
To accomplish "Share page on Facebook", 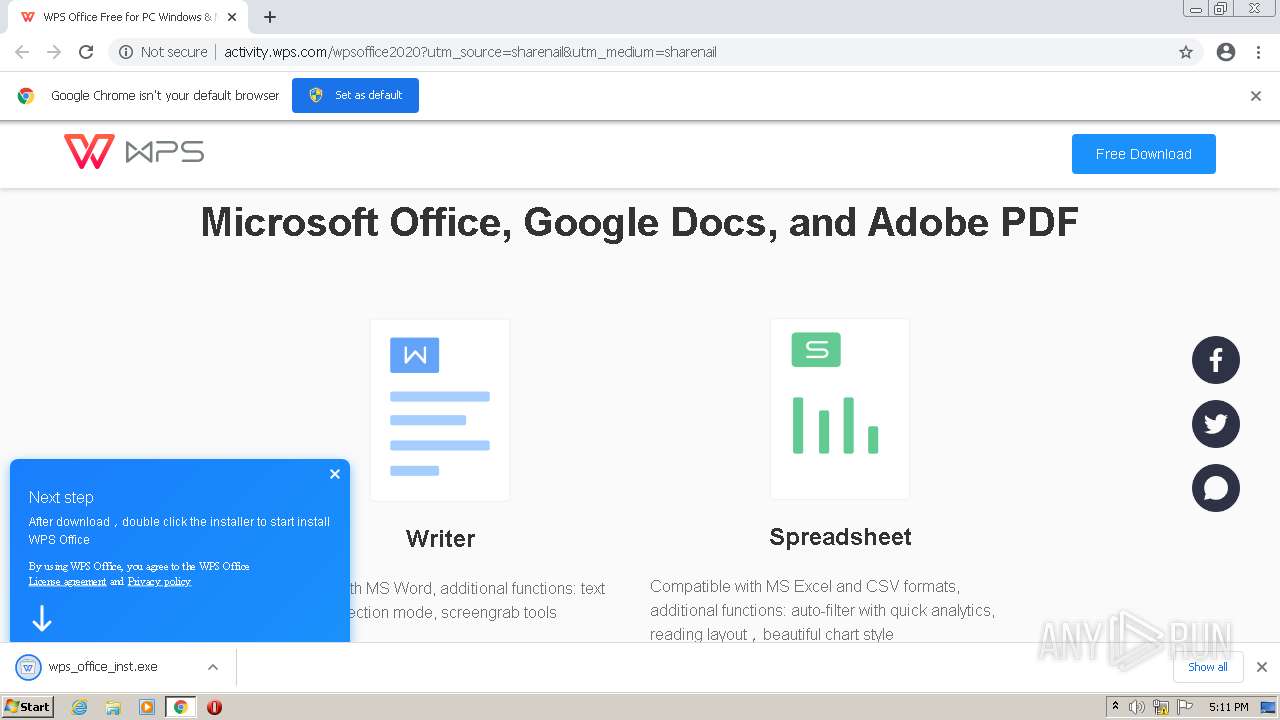I will click(x=1216, y=360).
